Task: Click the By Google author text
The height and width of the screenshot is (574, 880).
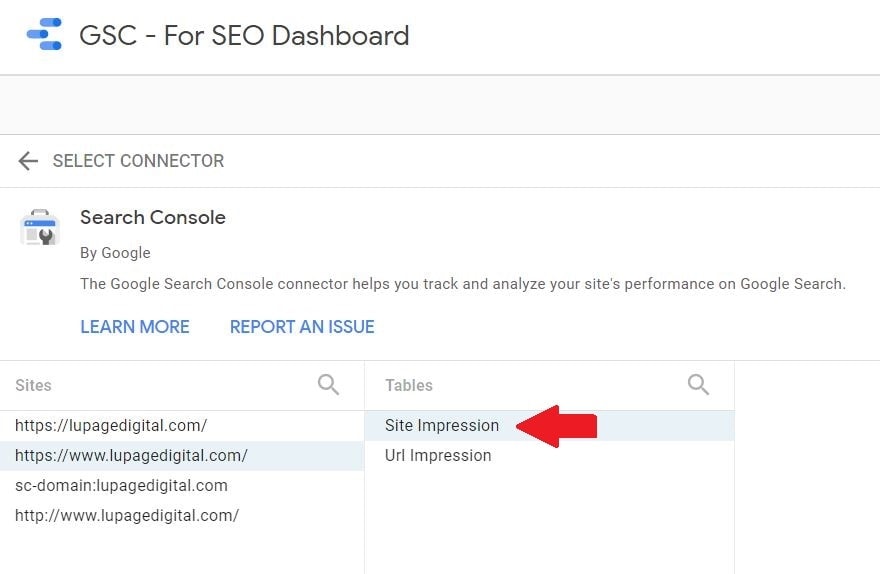Action: 115,253
